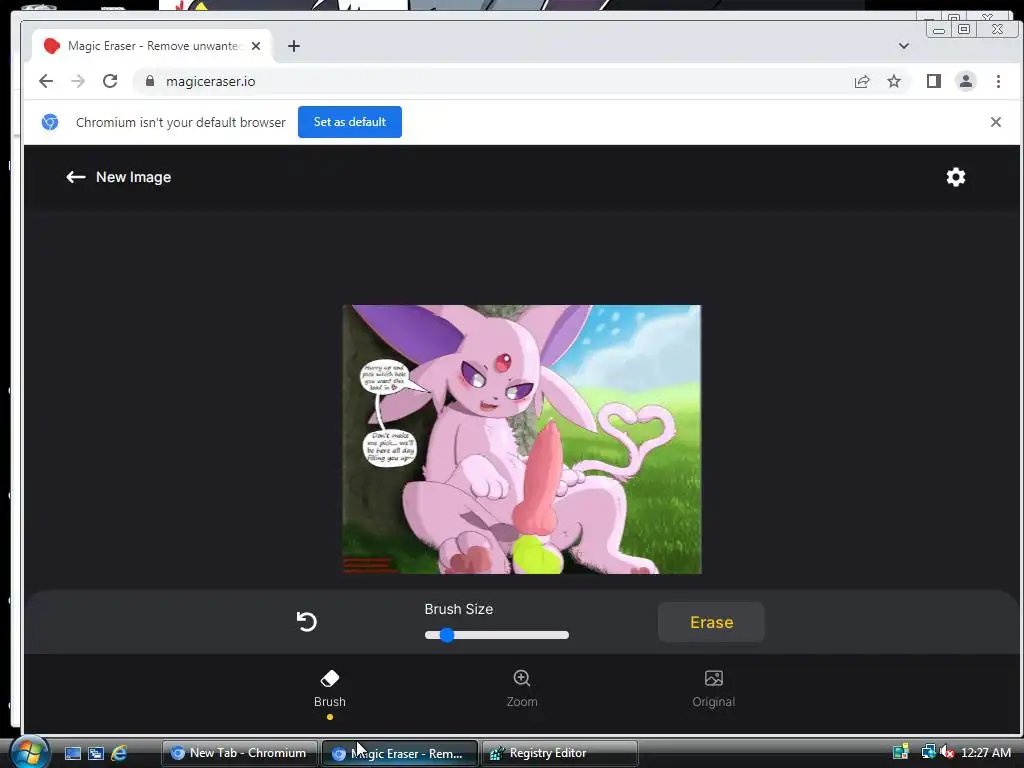View site information via the lock icon
This screenshot has height=768, width=1024.
tap(150, 81)
